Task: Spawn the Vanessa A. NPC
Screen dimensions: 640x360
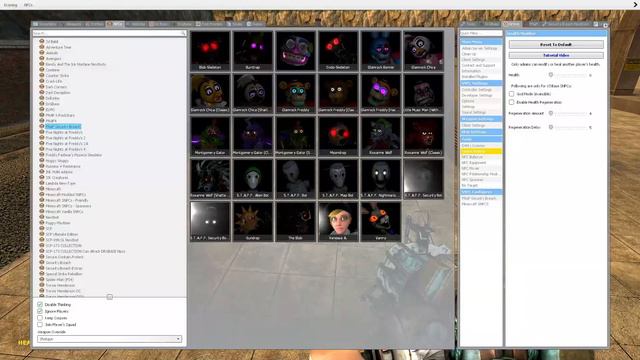Action: 338,222
